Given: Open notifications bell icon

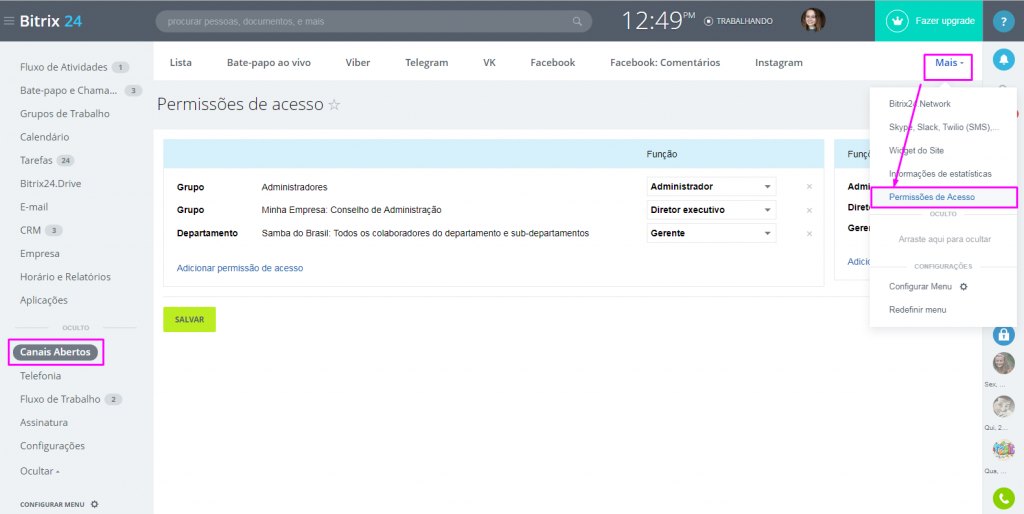Looking at the screenshot, I should (x=1004, y=60).
